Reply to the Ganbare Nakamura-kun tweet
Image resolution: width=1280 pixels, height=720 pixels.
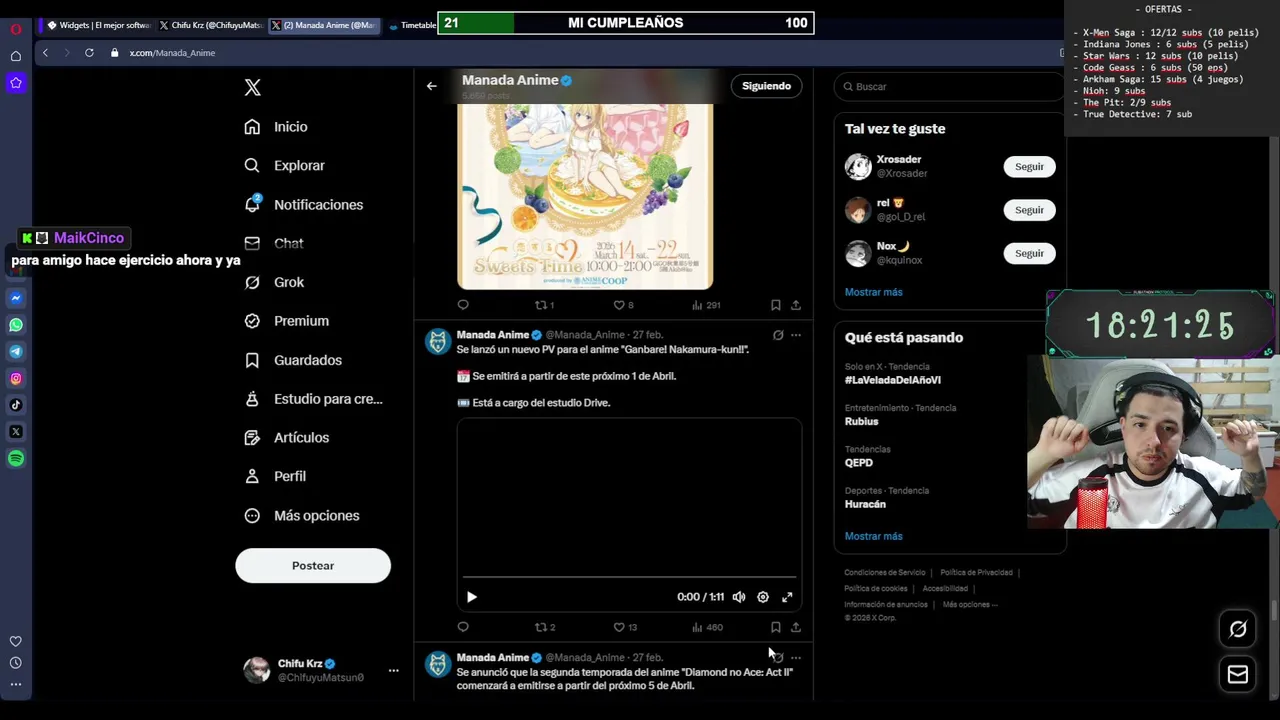(x=463, y=627)
